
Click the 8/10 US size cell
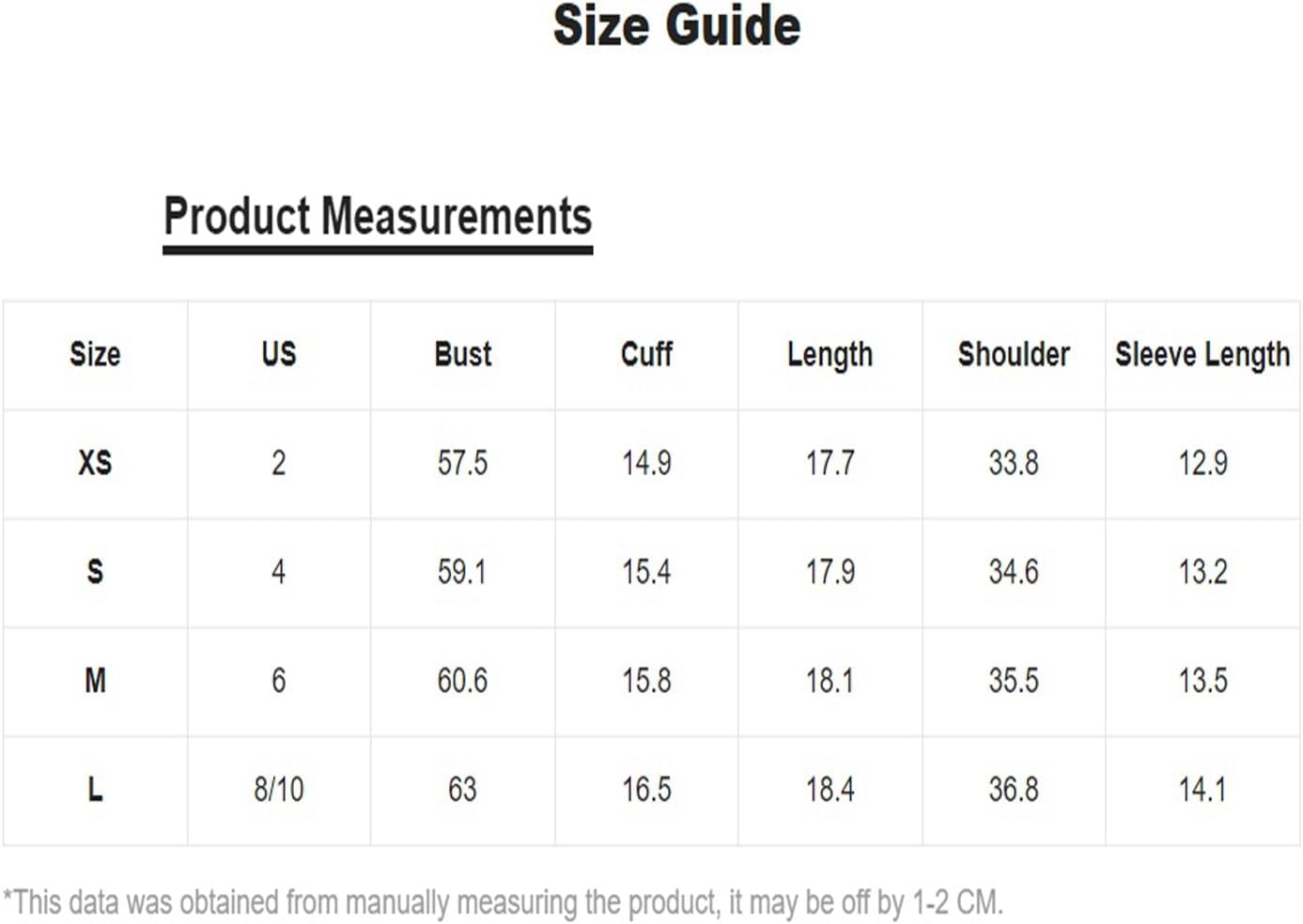pyautogui.click(x=279, y=790)
